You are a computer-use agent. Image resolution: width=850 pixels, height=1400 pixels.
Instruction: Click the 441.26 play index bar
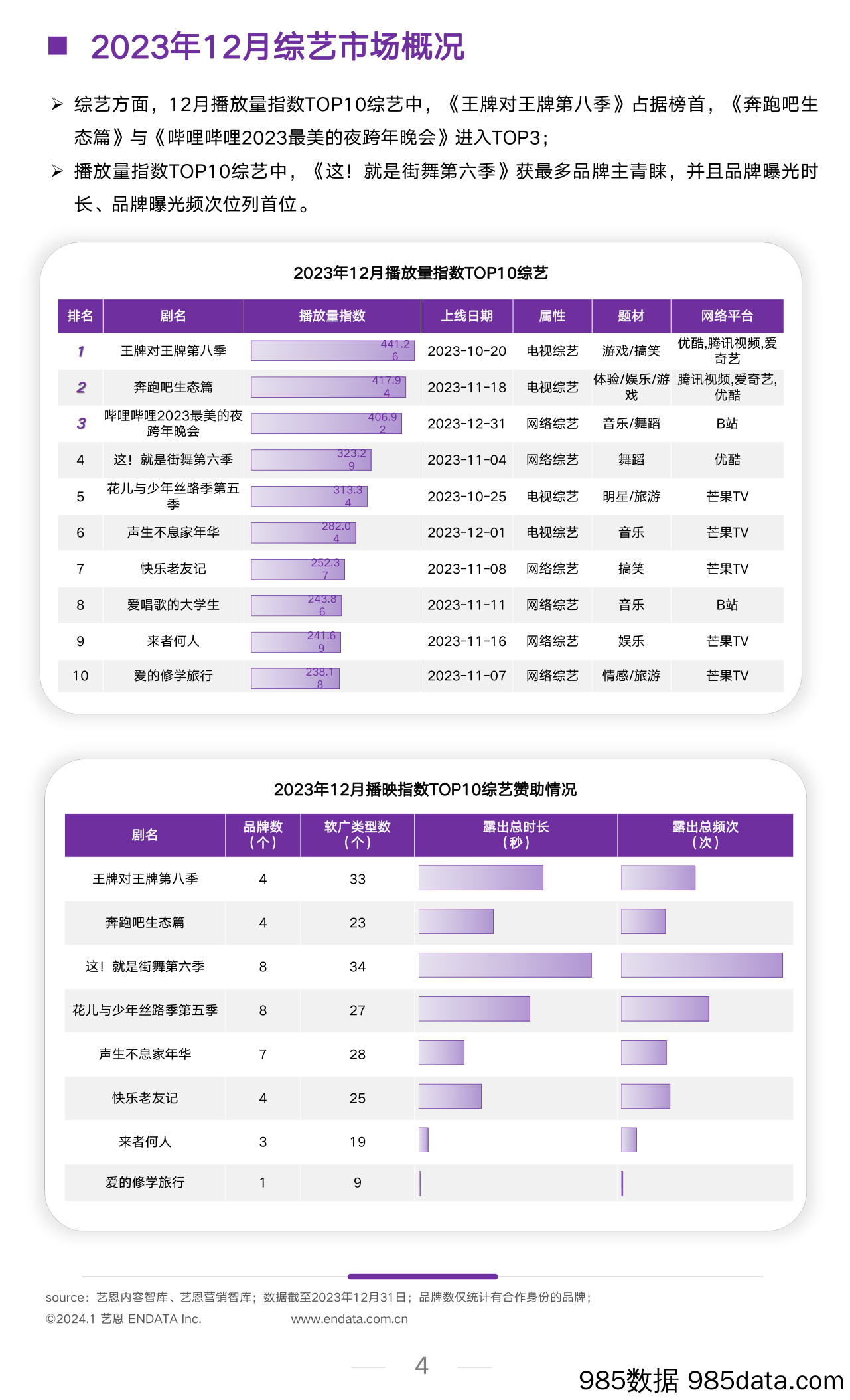(x=332, y=350)
